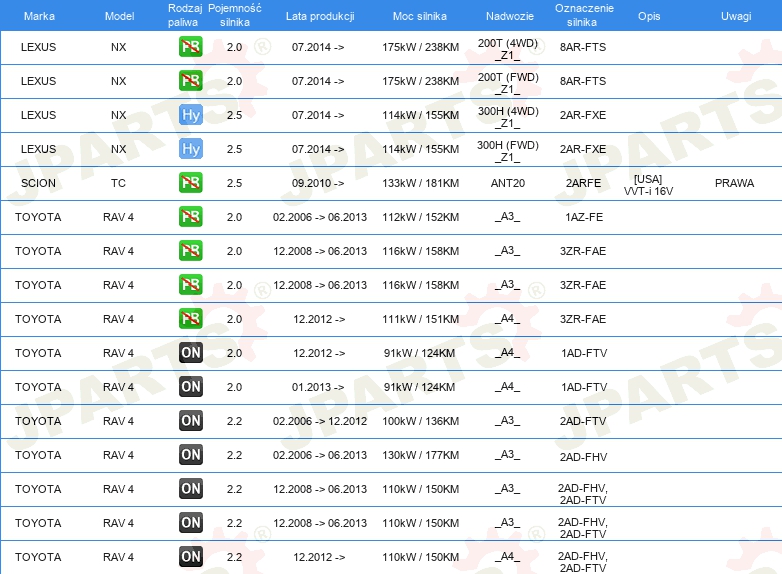
Task: Click the PB fuel icon in the 200T (4WD) row
Action: pyautogui.click(x=191, y=47)
